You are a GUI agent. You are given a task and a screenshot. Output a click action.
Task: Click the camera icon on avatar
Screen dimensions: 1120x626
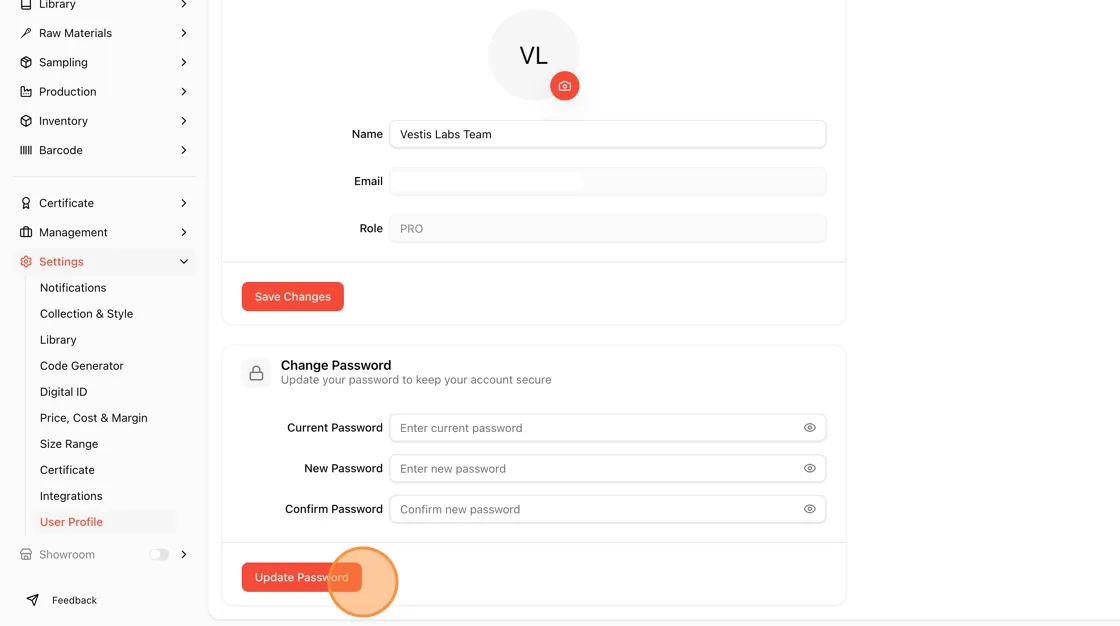point(564,86)
